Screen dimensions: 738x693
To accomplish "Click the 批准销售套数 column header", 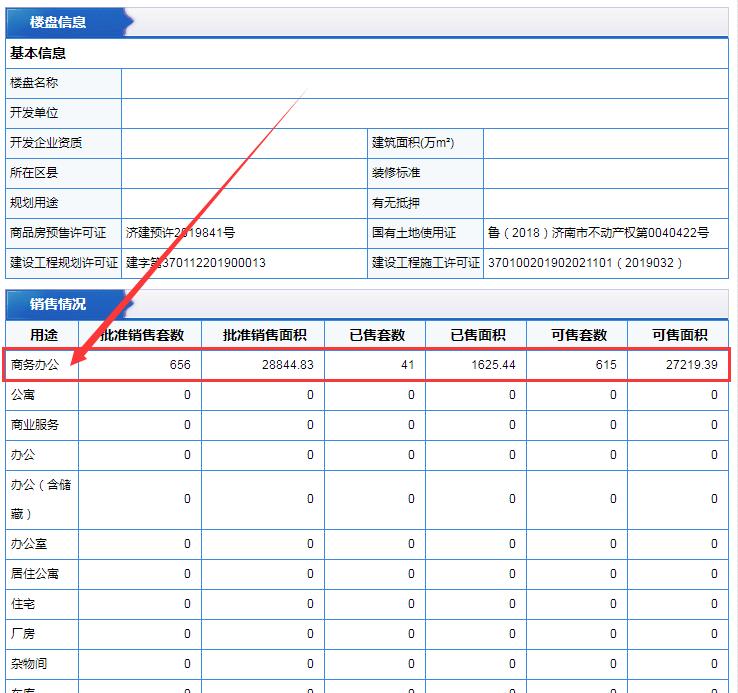I will [142, 335].
